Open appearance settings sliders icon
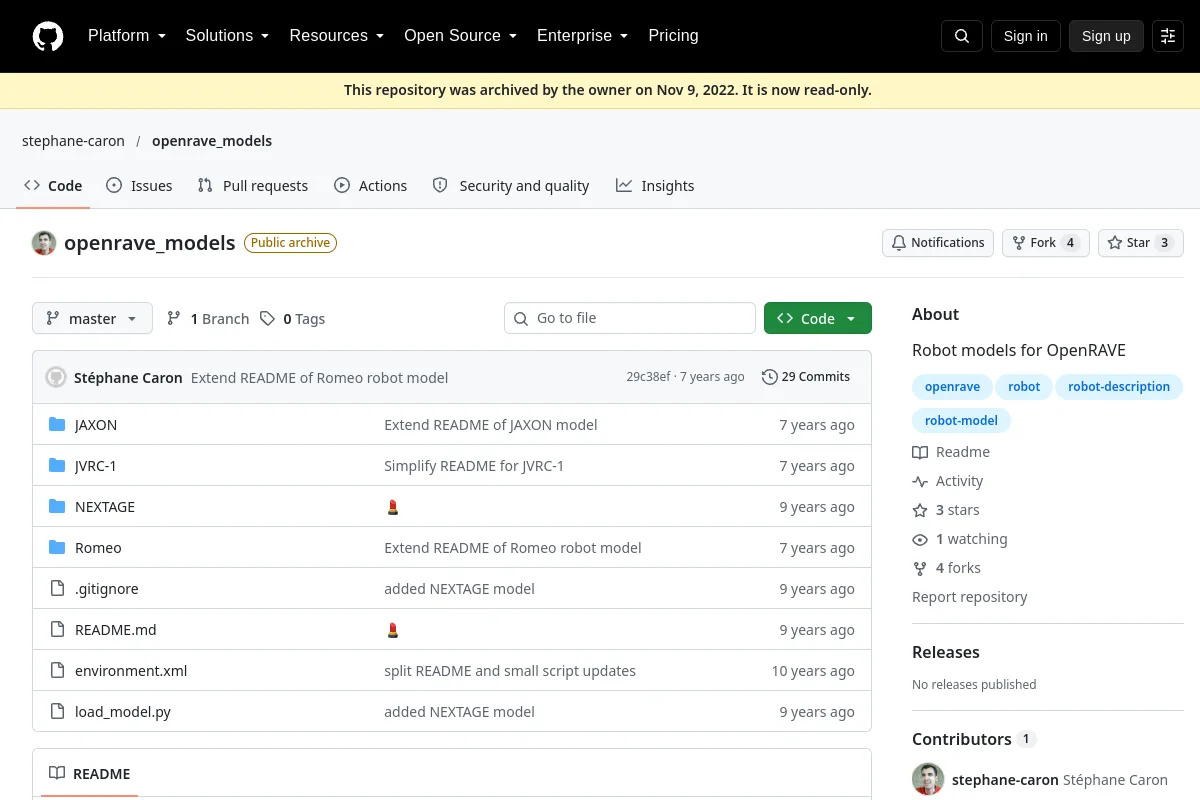Image resolution: width=1200 pixels, height=800 pixels. pyautogui.click(x=1168, y=36)
